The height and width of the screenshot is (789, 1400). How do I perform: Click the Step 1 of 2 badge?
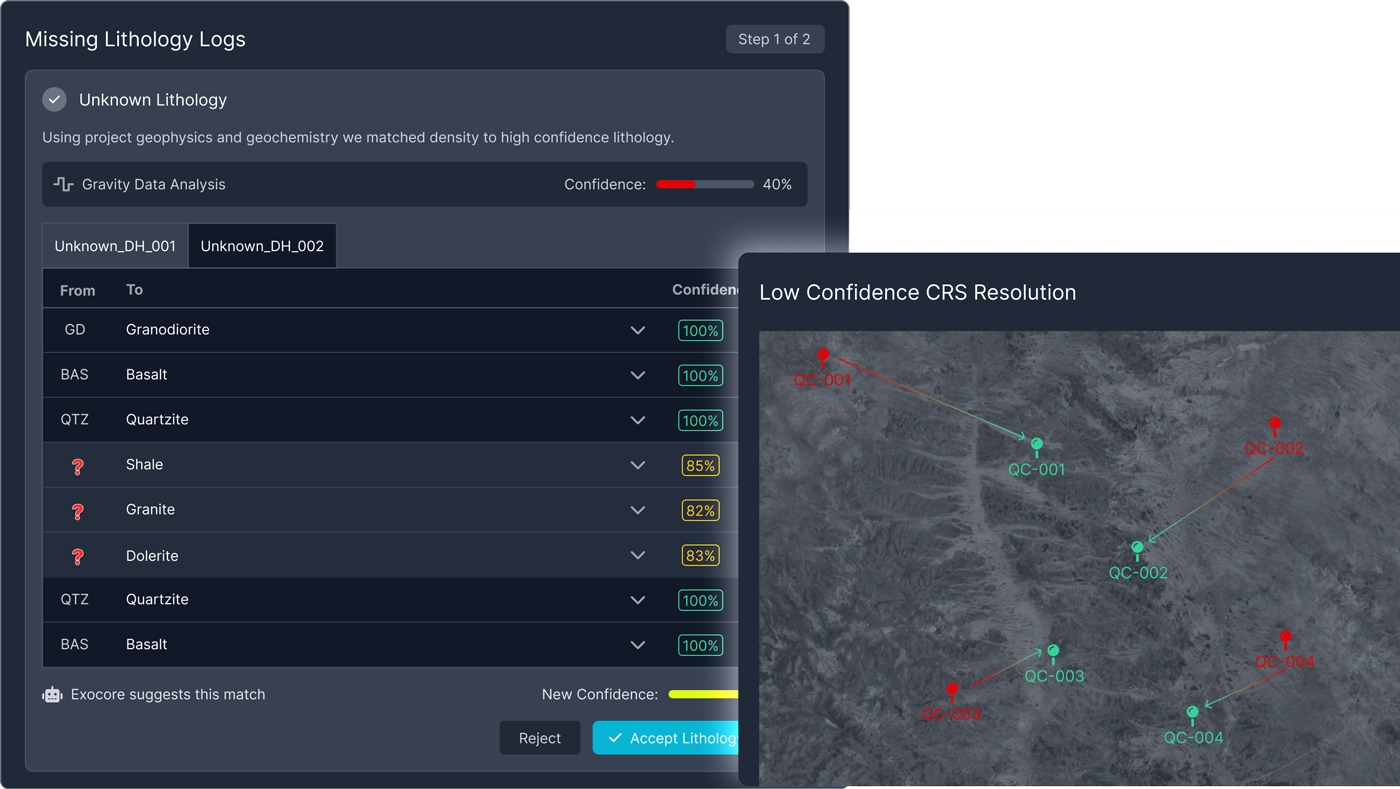pyautogui.click(x=775, y=39)
